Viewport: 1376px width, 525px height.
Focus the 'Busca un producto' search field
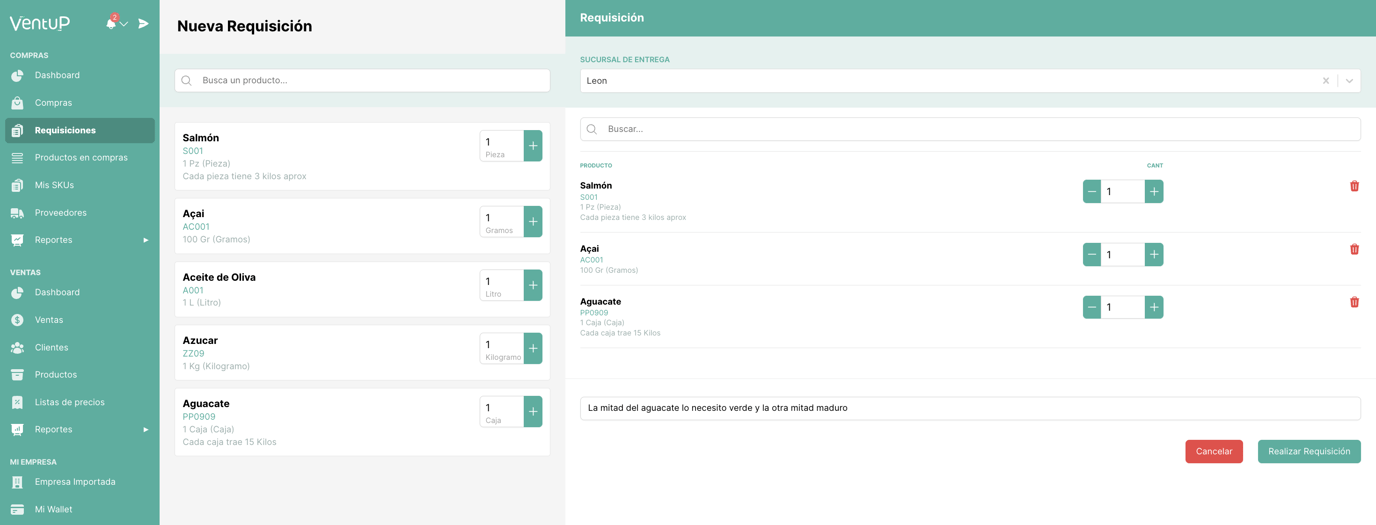click(370, 80)
